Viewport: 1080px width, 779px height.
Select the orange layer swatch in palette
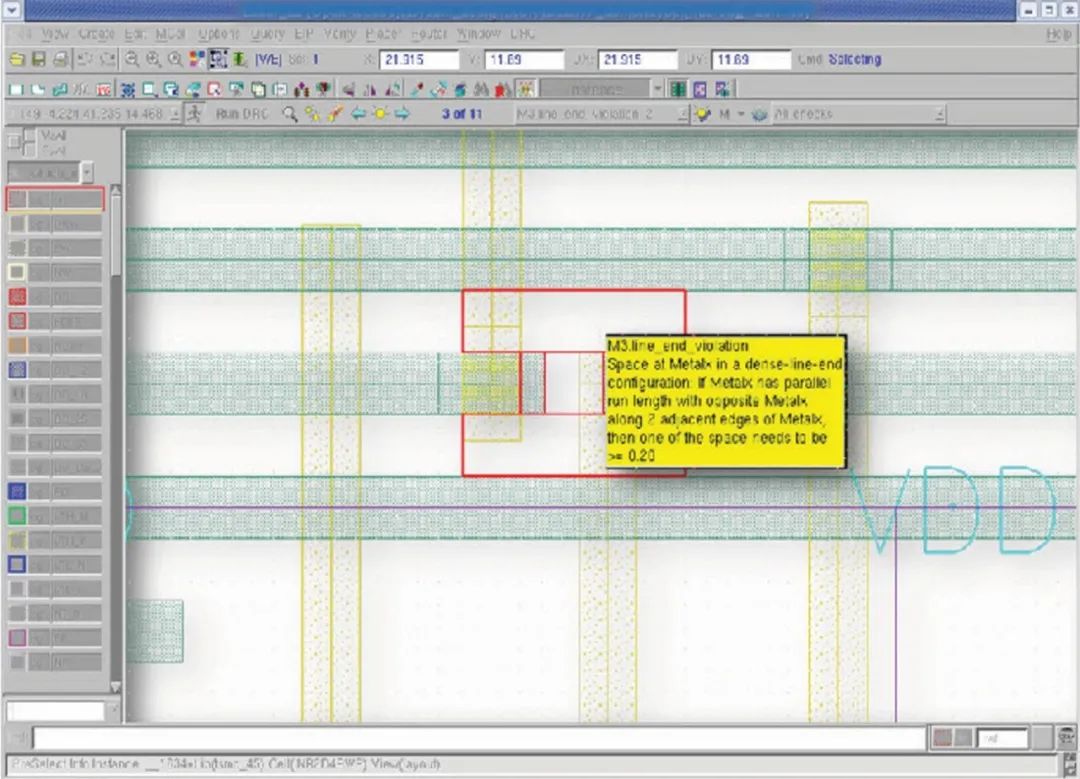click(x=17, y=345)
